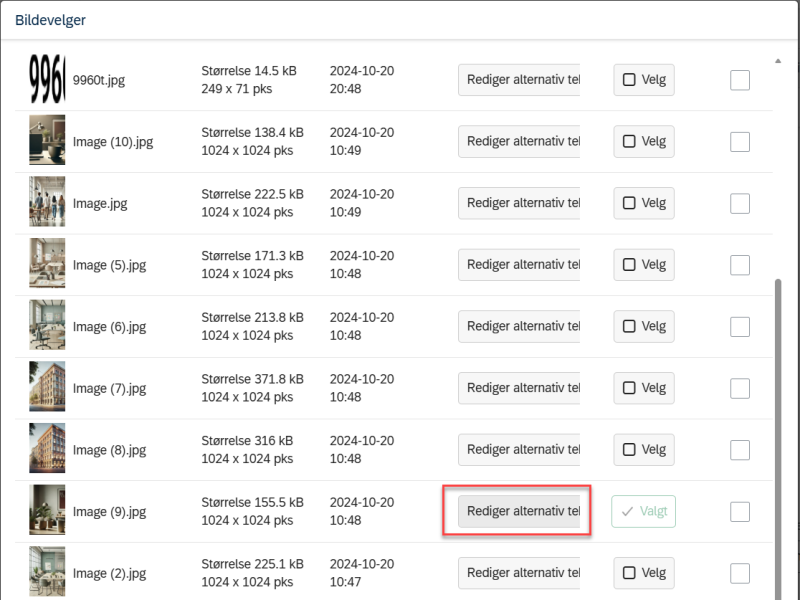The width and height of the screenshot is (800, 600).
Task: Click the scroll-up arrow of the list
Action: click(x=778, y=61)
